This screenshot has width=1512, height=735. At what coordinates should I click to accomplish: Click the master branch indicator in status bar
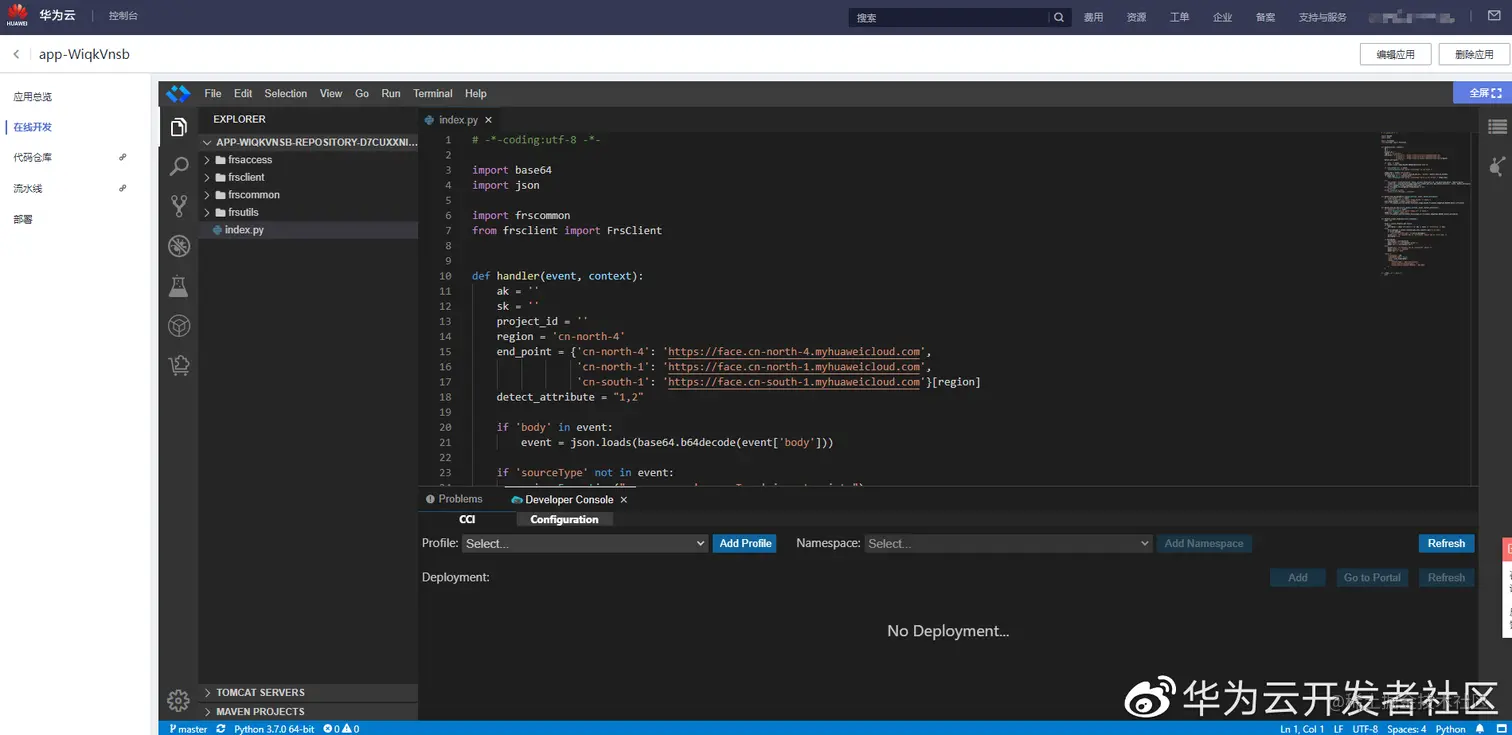tap(188, 729)
